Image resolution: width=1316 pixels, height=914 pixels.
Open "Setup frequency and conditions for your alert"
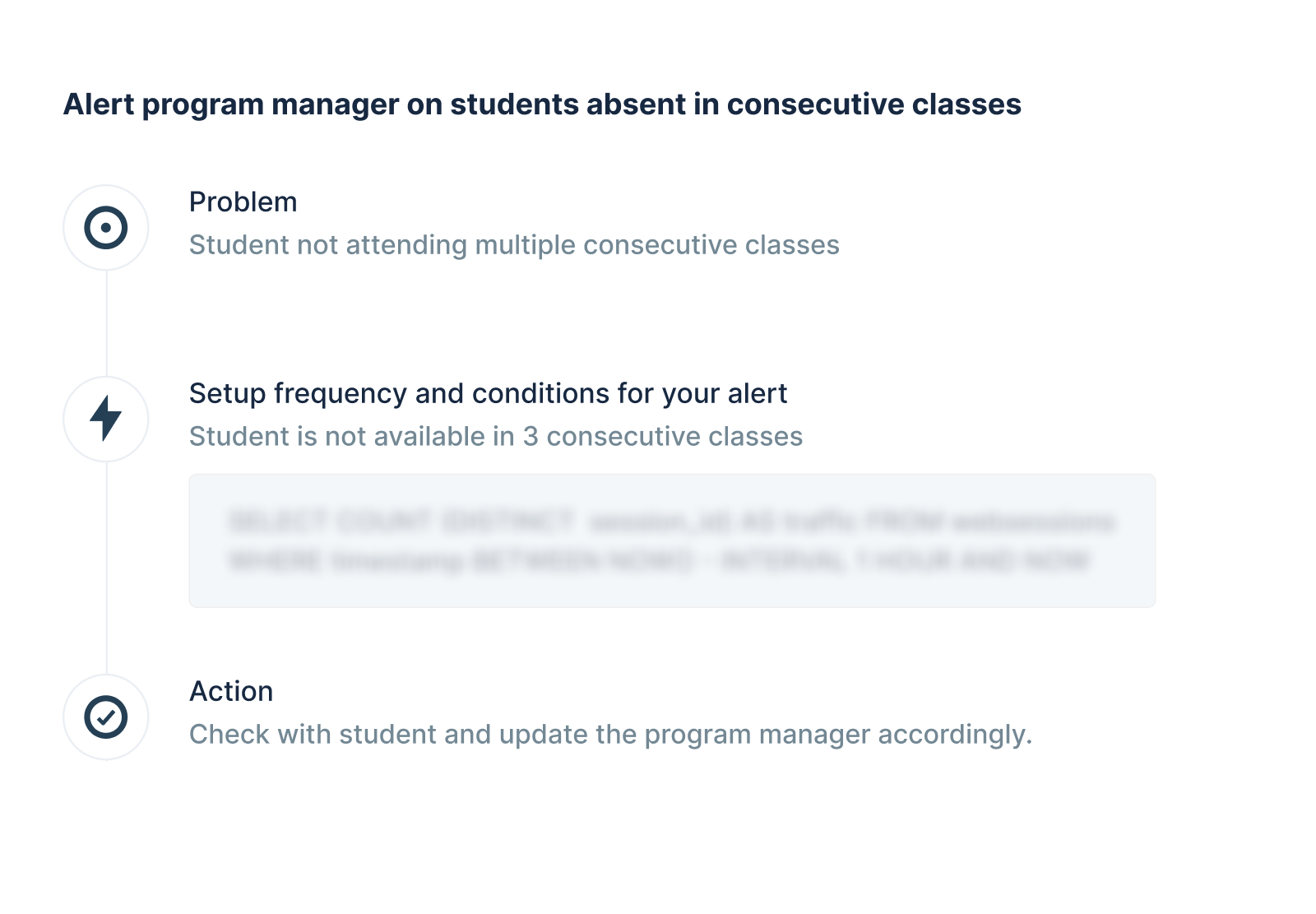[488, 393]
